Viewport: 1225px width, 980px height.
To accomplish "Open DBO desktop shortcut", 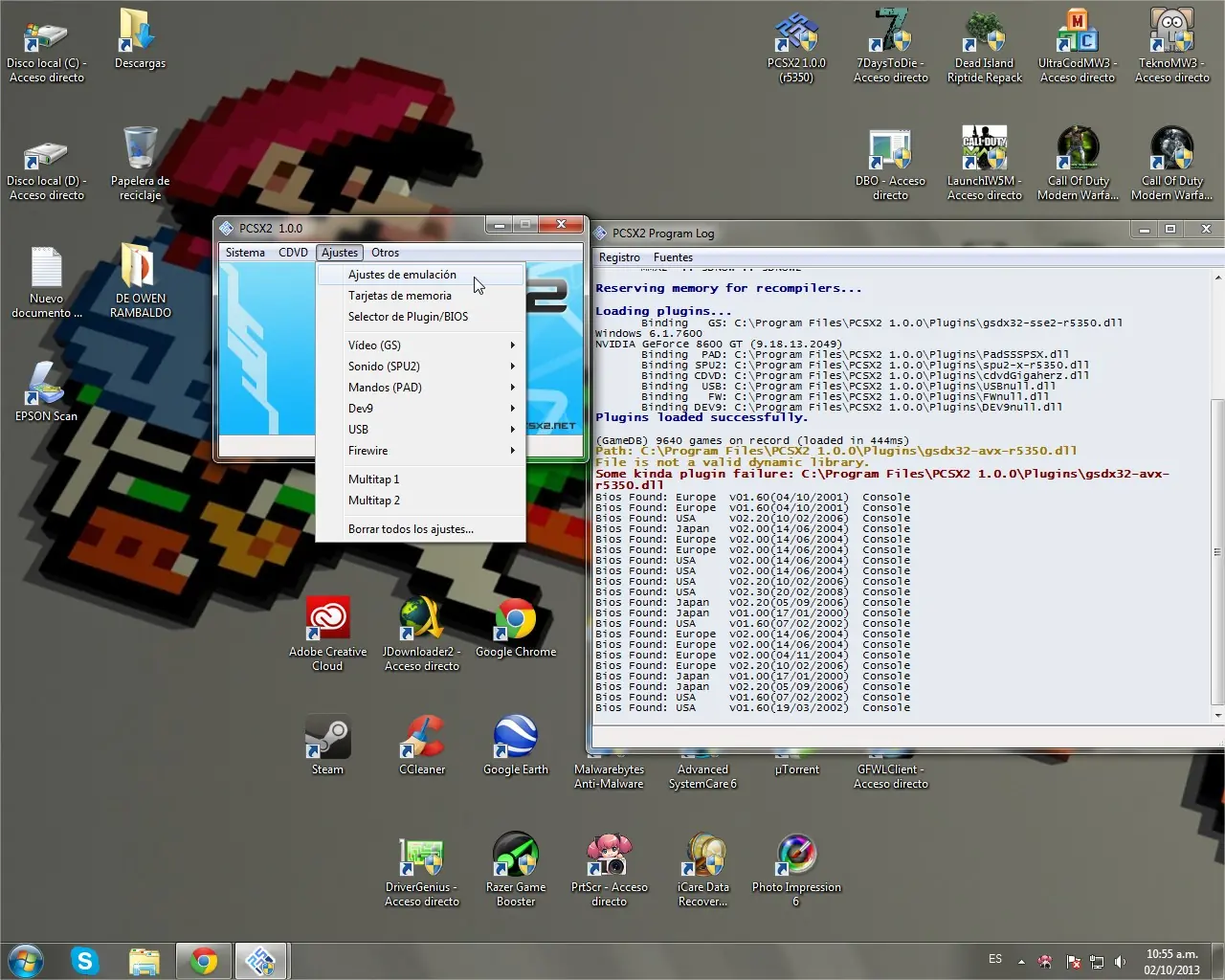I will click(890, 164).
